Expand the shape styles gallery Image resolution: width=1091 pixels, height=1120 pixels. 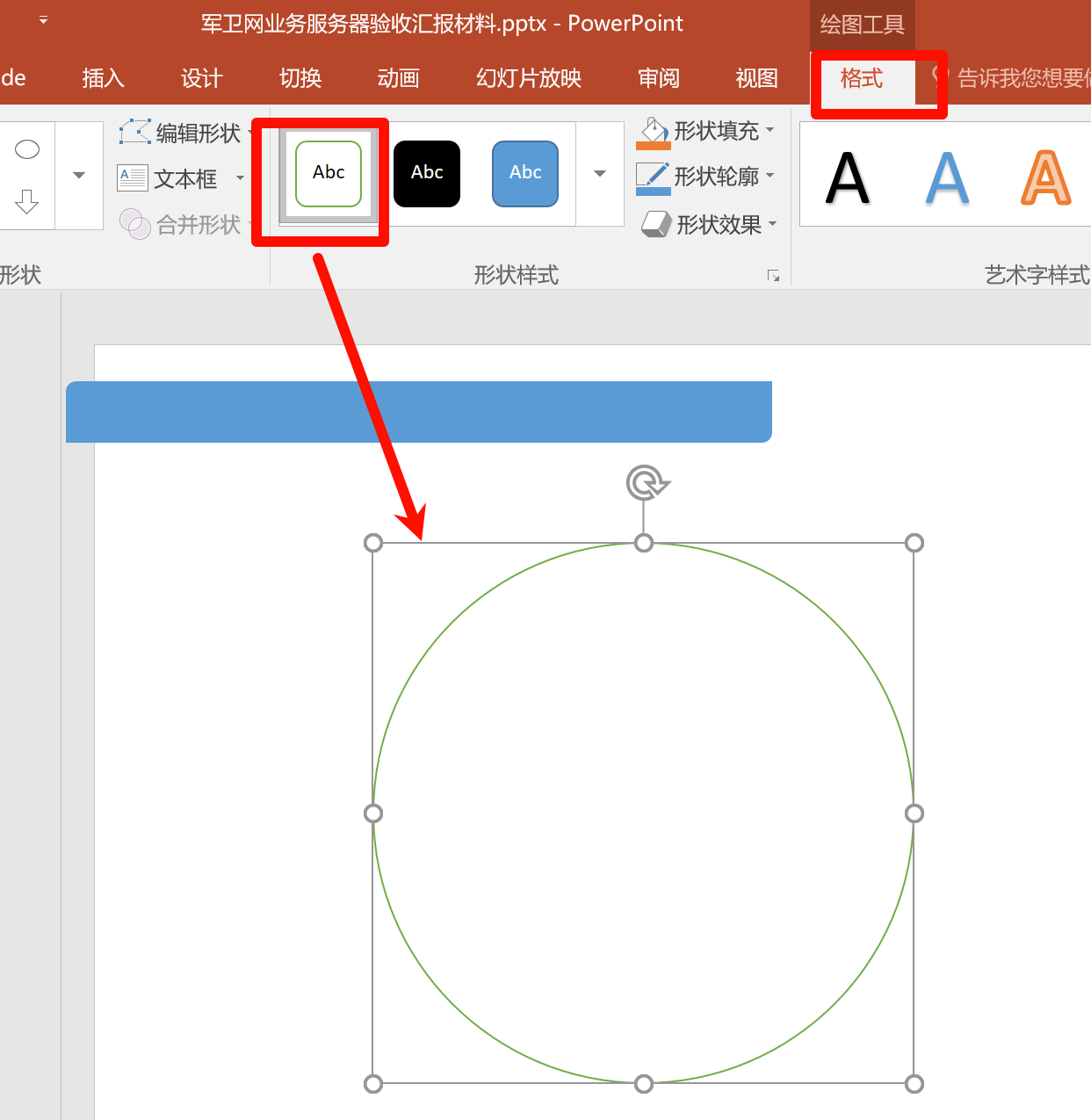coord(600,174)
